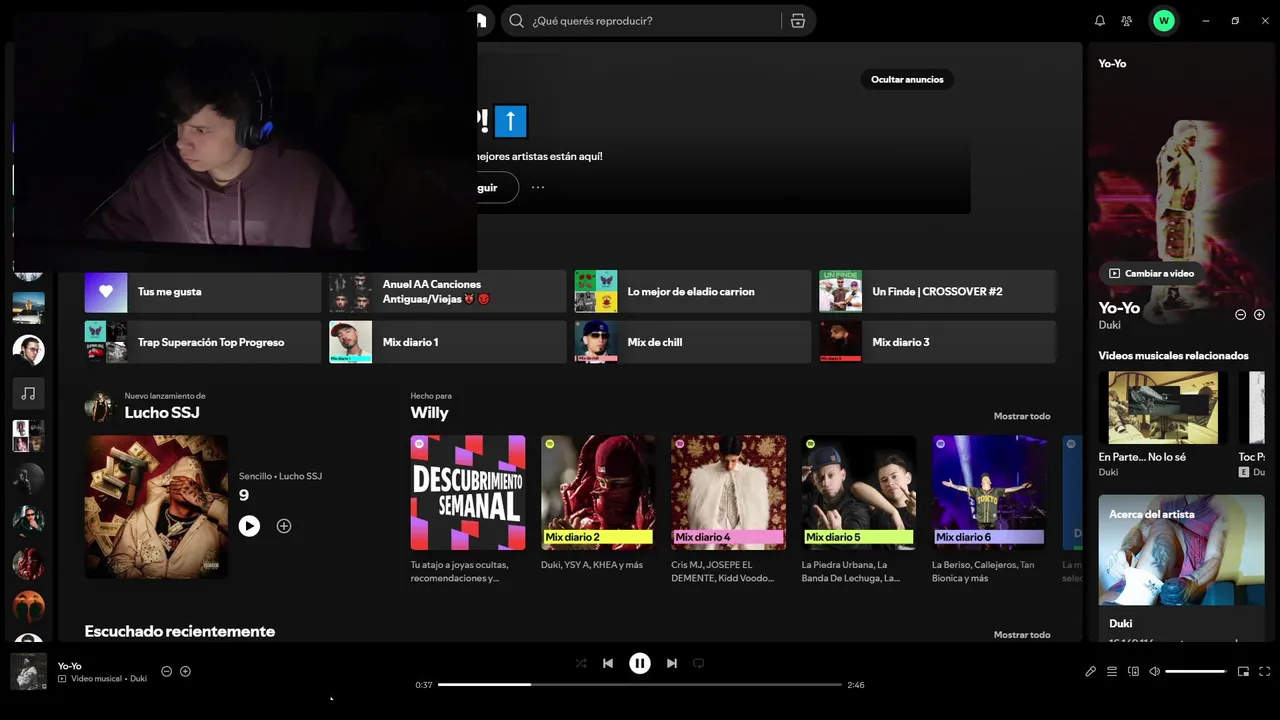The image size is (1280, 720).
Task: Click the Yo-Yo song title in bottom bar
Action: (70, 666)
